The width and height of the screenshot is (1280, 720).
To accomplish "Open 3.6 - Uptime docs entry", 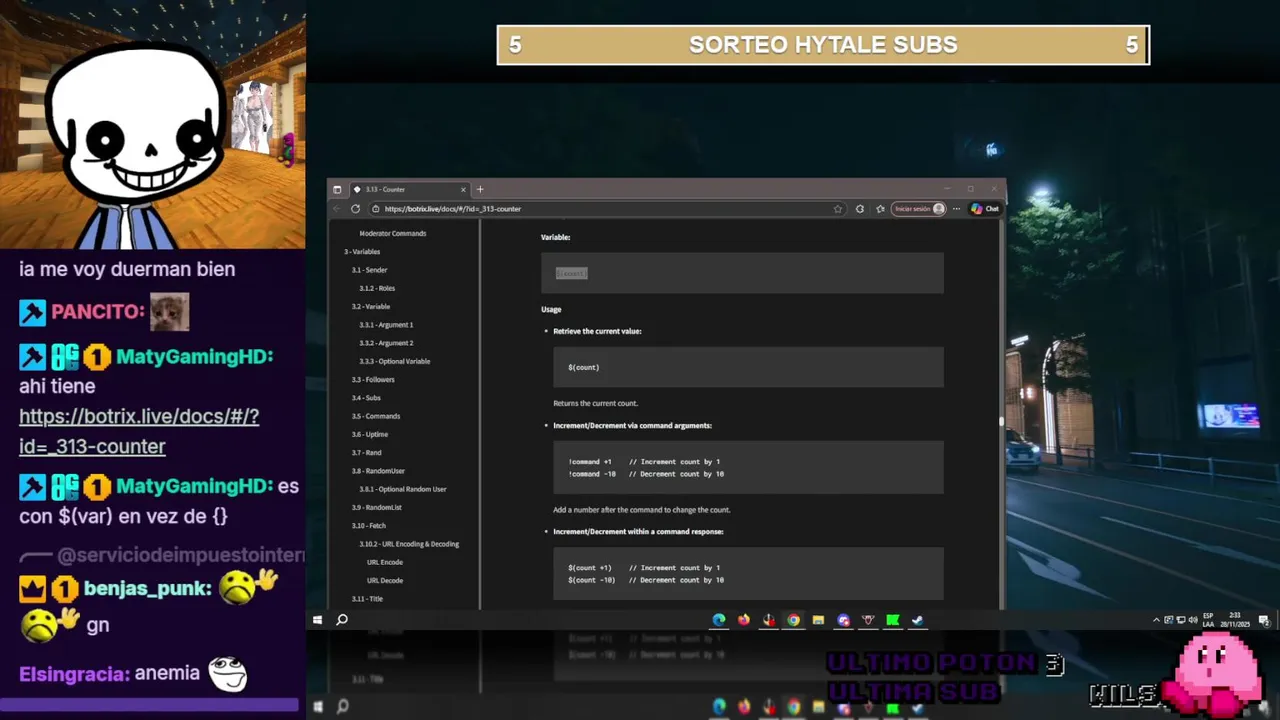I will point(370,434).
